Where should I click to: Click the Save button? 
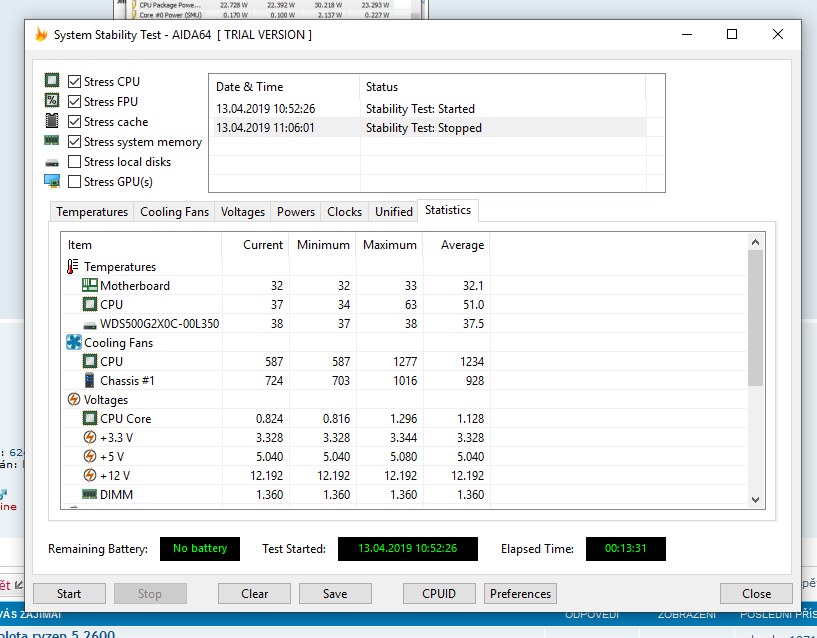coord(335,594)
